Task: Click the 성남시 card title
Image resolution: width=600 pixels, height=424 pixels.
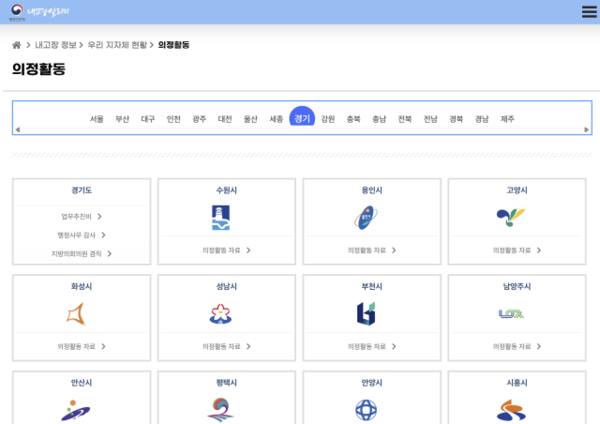Action: click(x=227, y=286)
